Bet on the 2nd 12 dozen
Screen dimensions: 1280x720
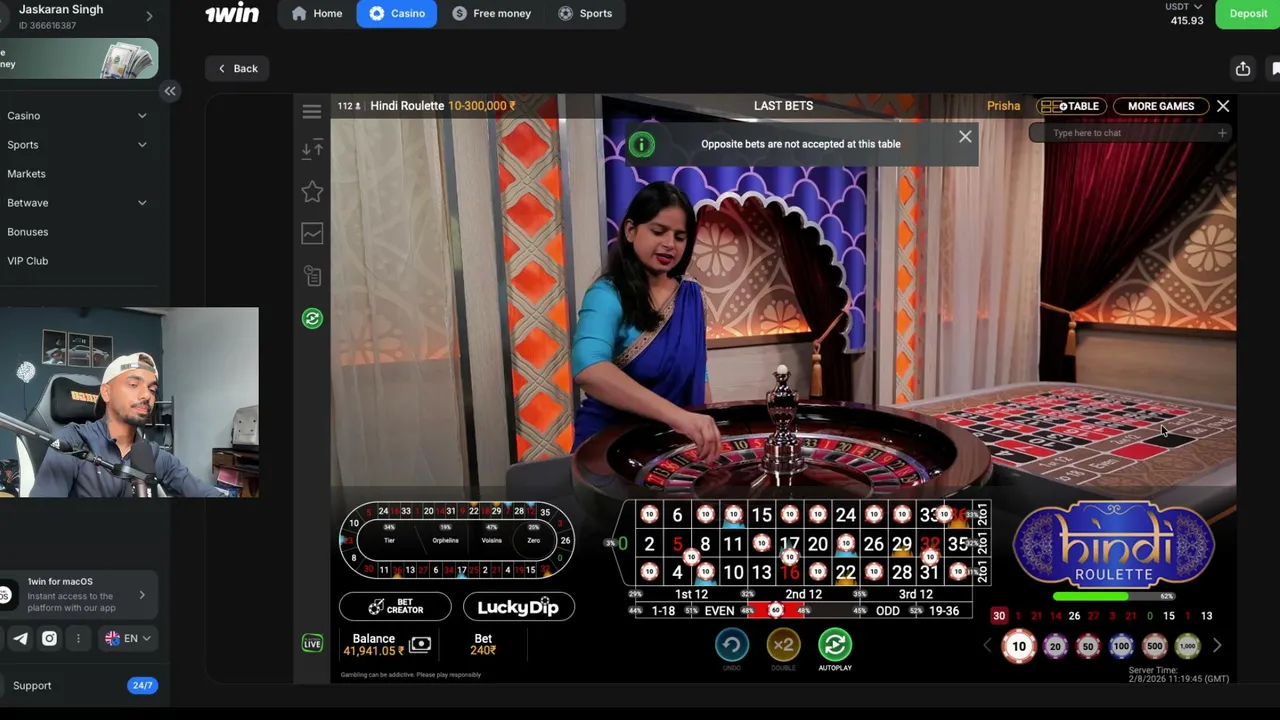pyautogui.click(x=803, y=594)
